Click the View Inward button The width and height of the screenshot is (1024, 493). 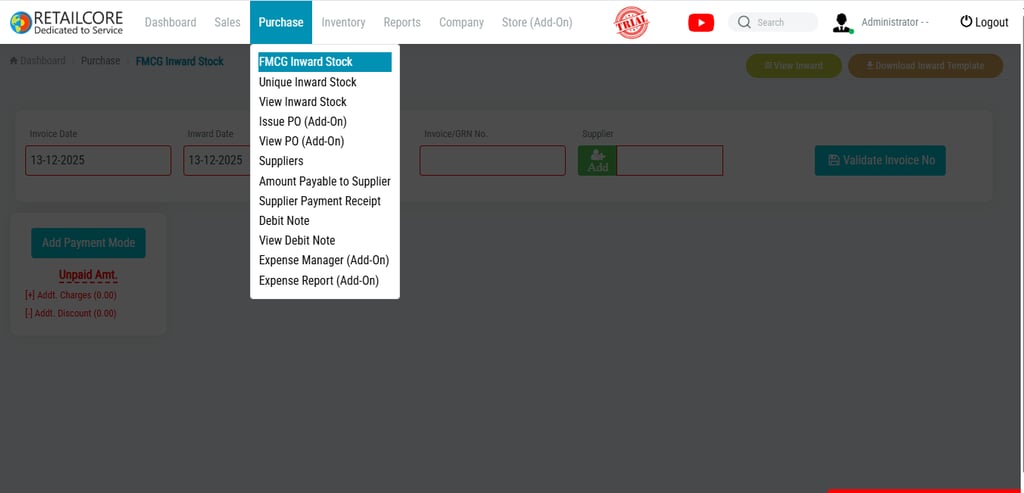tap(793, 66)
